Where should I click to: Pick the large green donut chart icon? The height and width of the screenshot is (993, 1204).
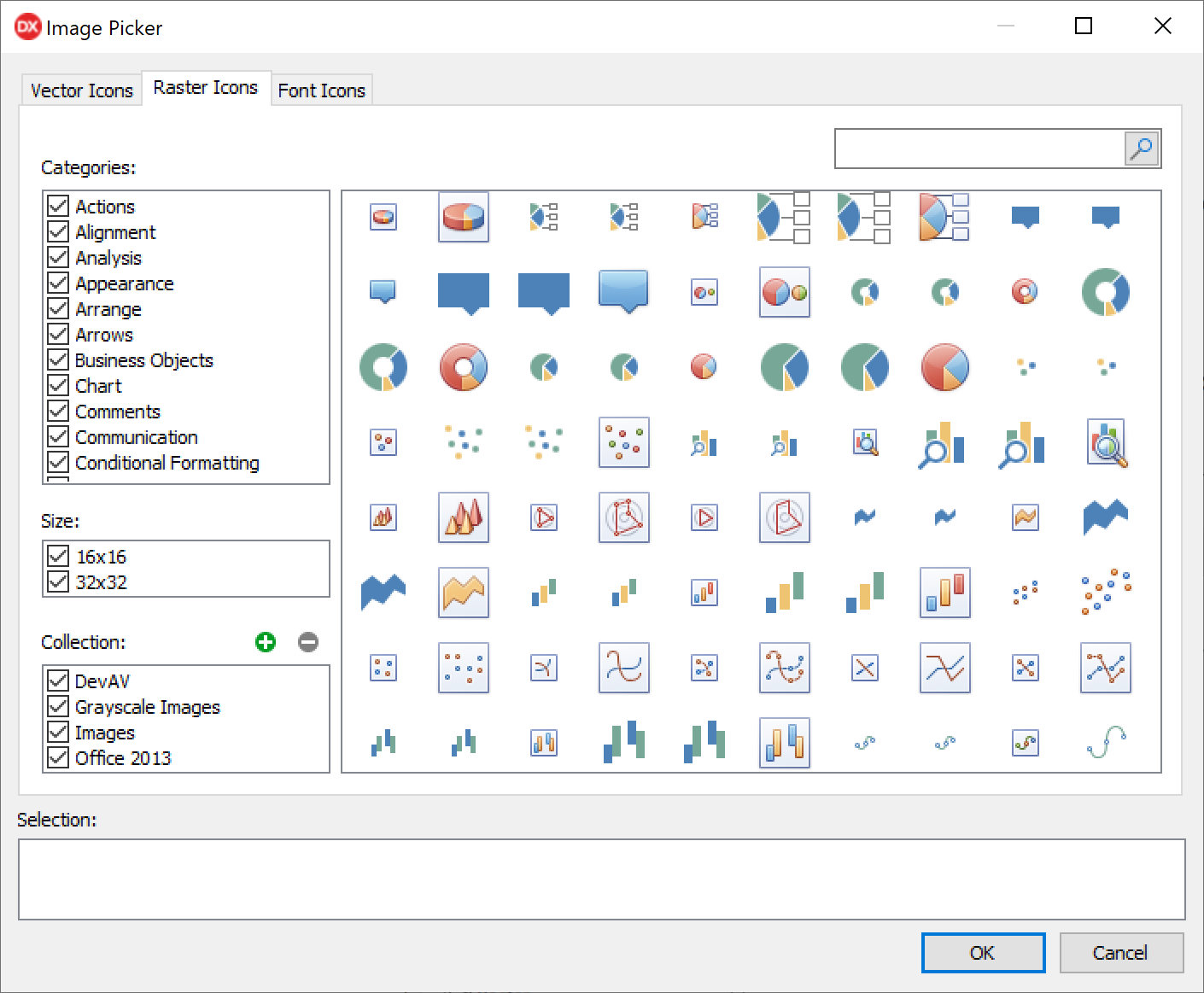[x=1106, y=292]
